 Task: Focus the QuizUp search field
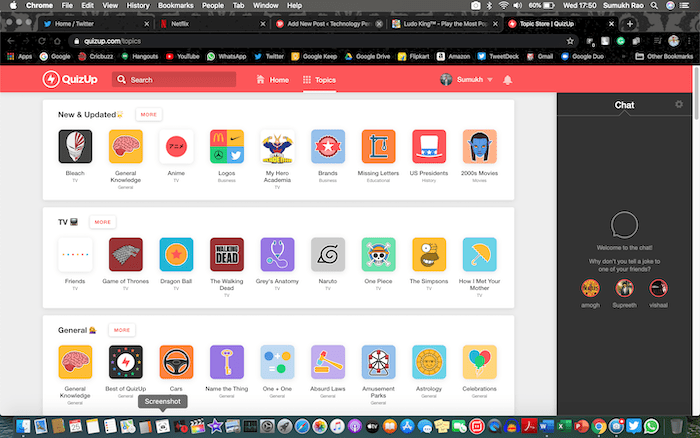pos(174,79)
